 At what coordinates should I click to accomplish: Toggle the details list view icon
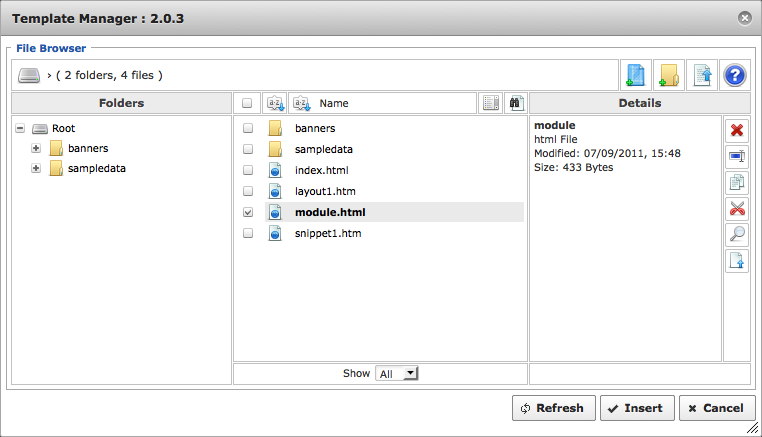click(491, 103)
